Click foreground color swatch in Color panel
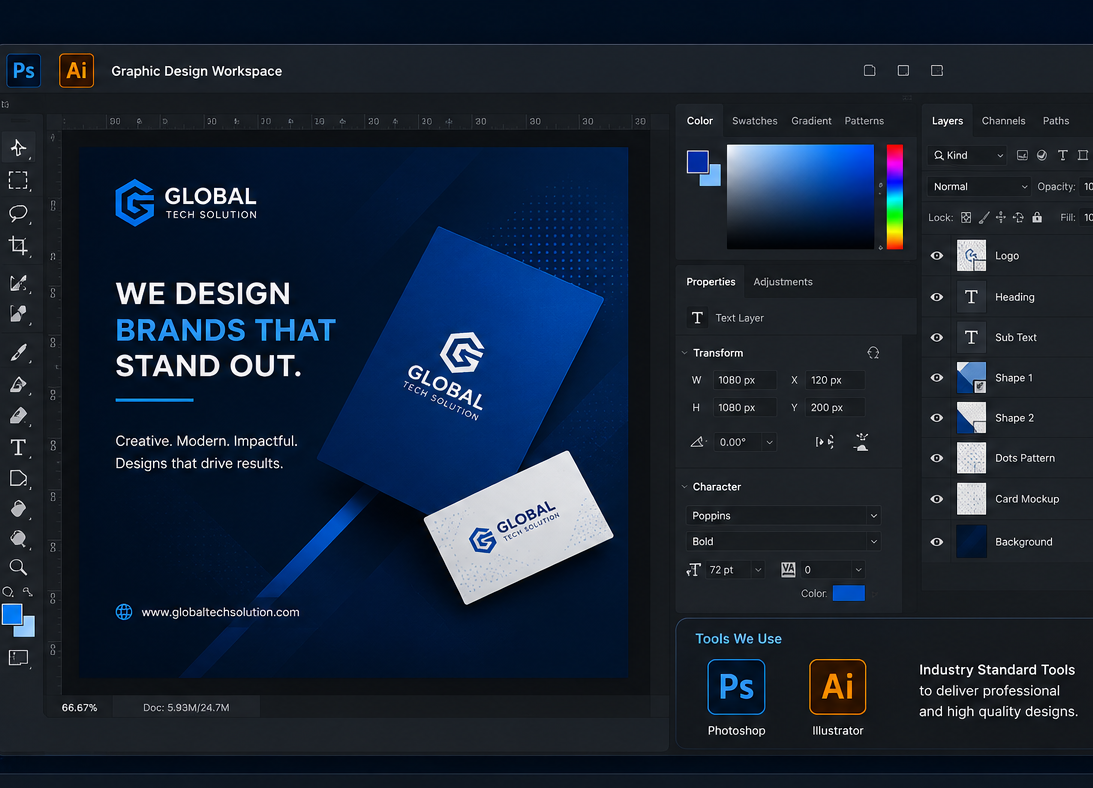This screenshot has width=1093, height=788. click(x=698, y=162)
